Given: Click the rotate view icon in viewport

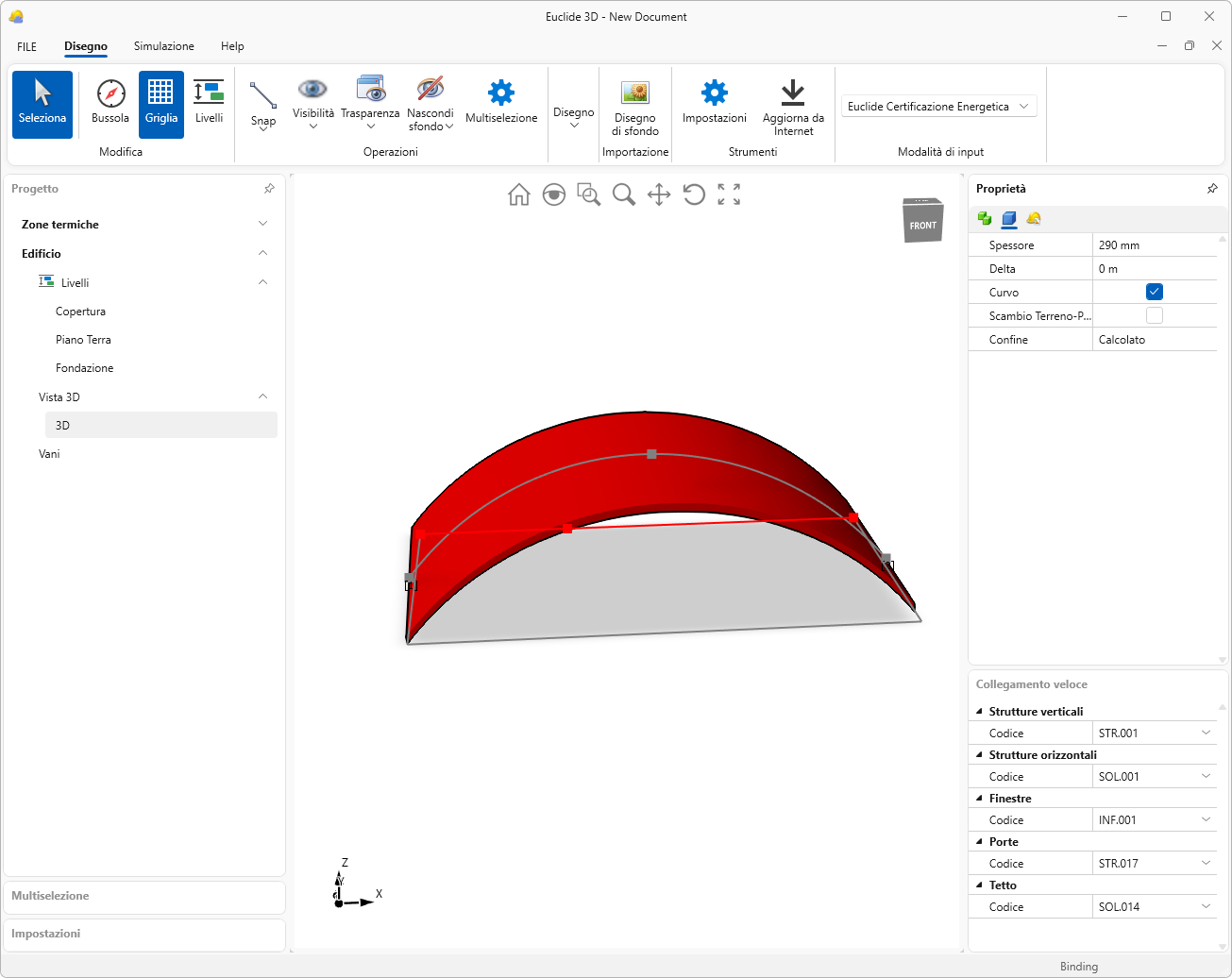Looking at the screenshot, I should tap(694, 194).
